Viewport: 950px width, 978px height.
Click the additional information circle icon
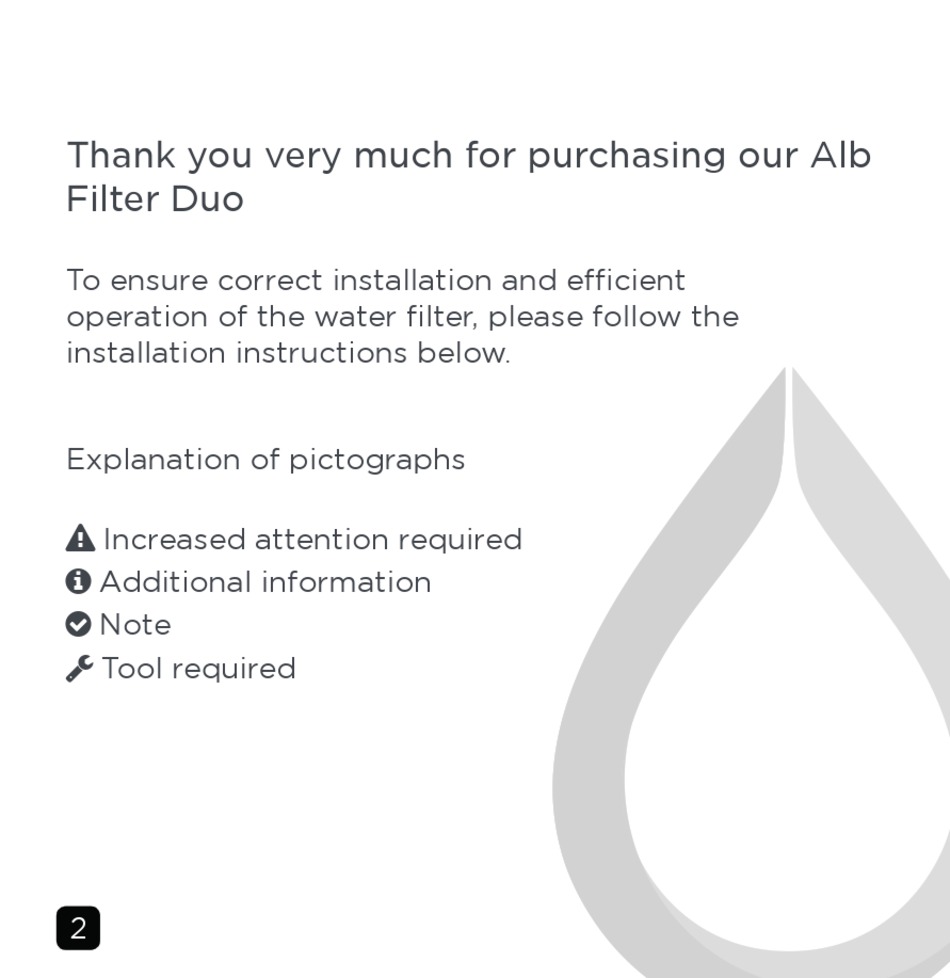pos(78,581)
